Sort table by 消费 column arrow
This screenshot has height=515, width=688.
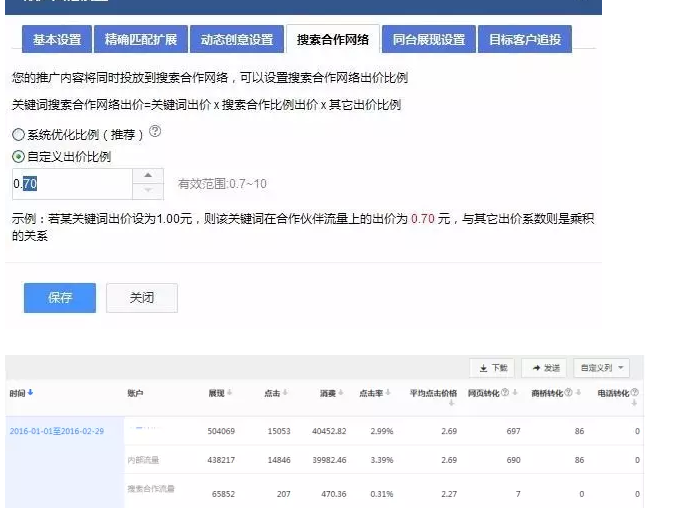click(x=342, y=393)
